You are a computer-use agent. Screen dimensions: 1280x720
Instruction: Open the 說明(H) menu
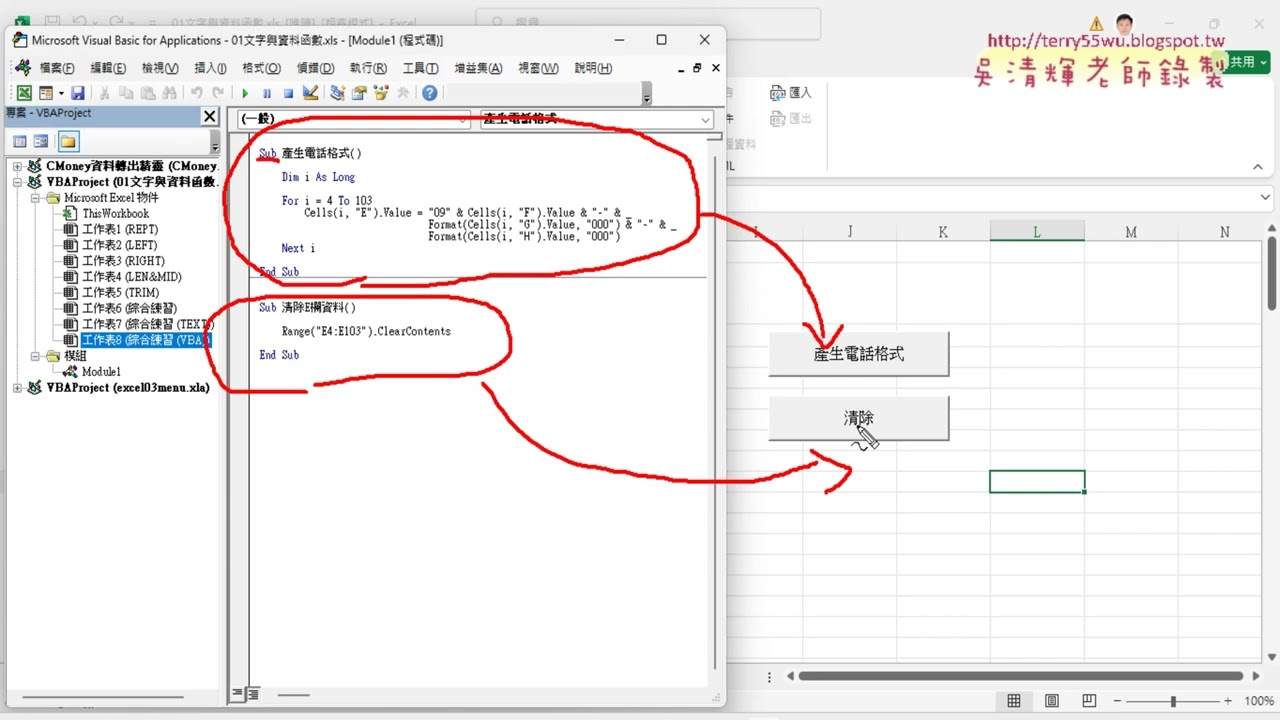(x=593, y=68)
